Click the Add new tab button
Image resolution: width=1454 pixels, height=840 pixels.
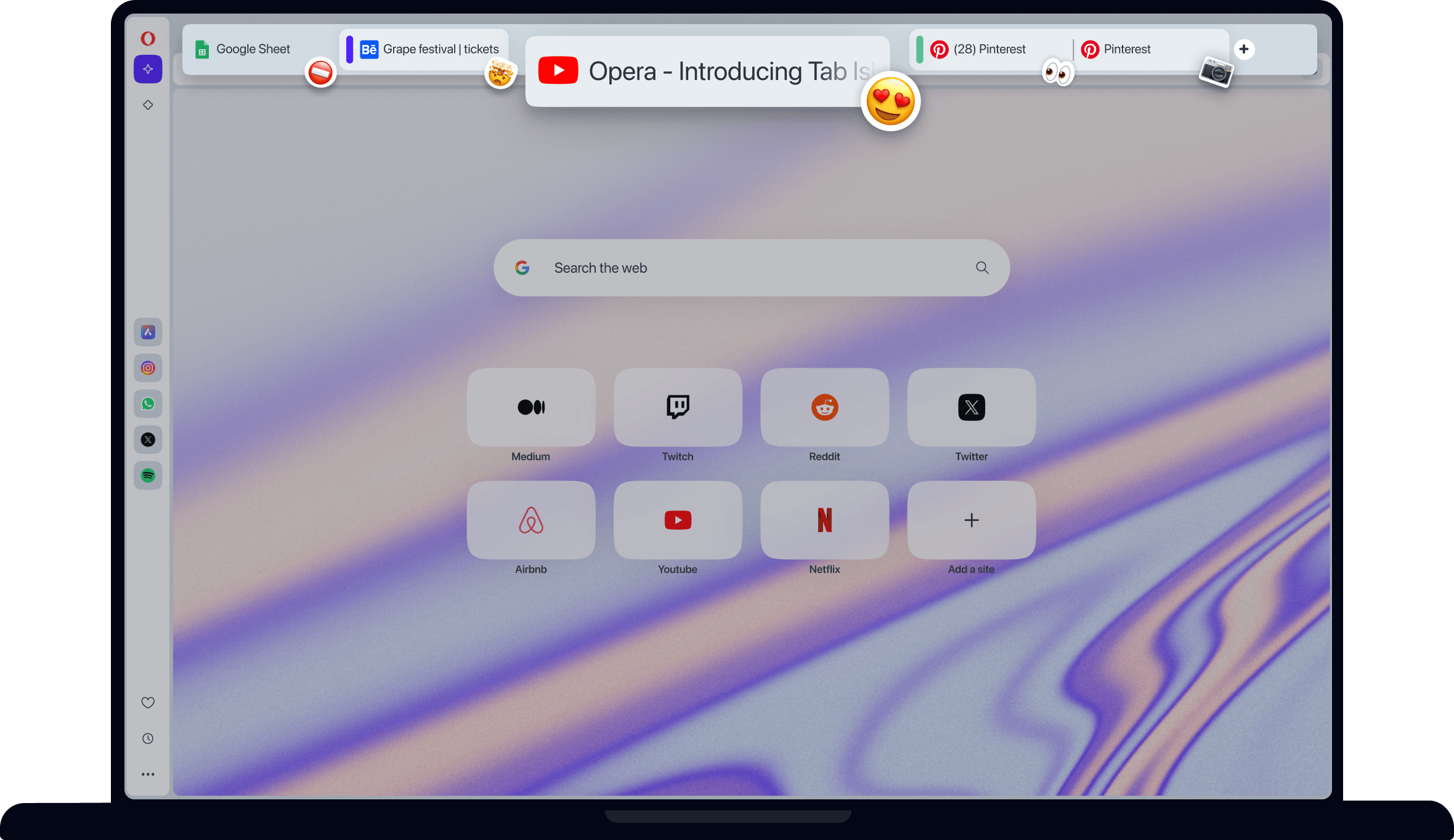tap(1244, 48)
